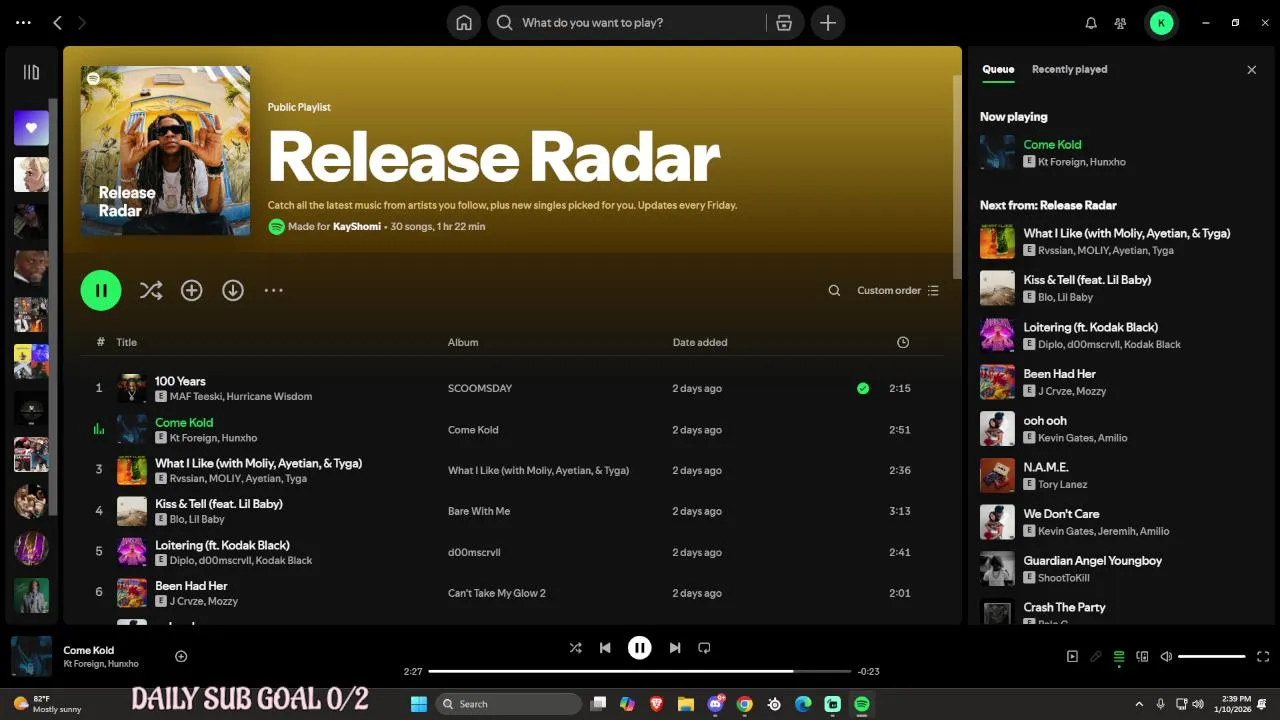
Task: Go back with the left arrow
Action: (57, 22)
